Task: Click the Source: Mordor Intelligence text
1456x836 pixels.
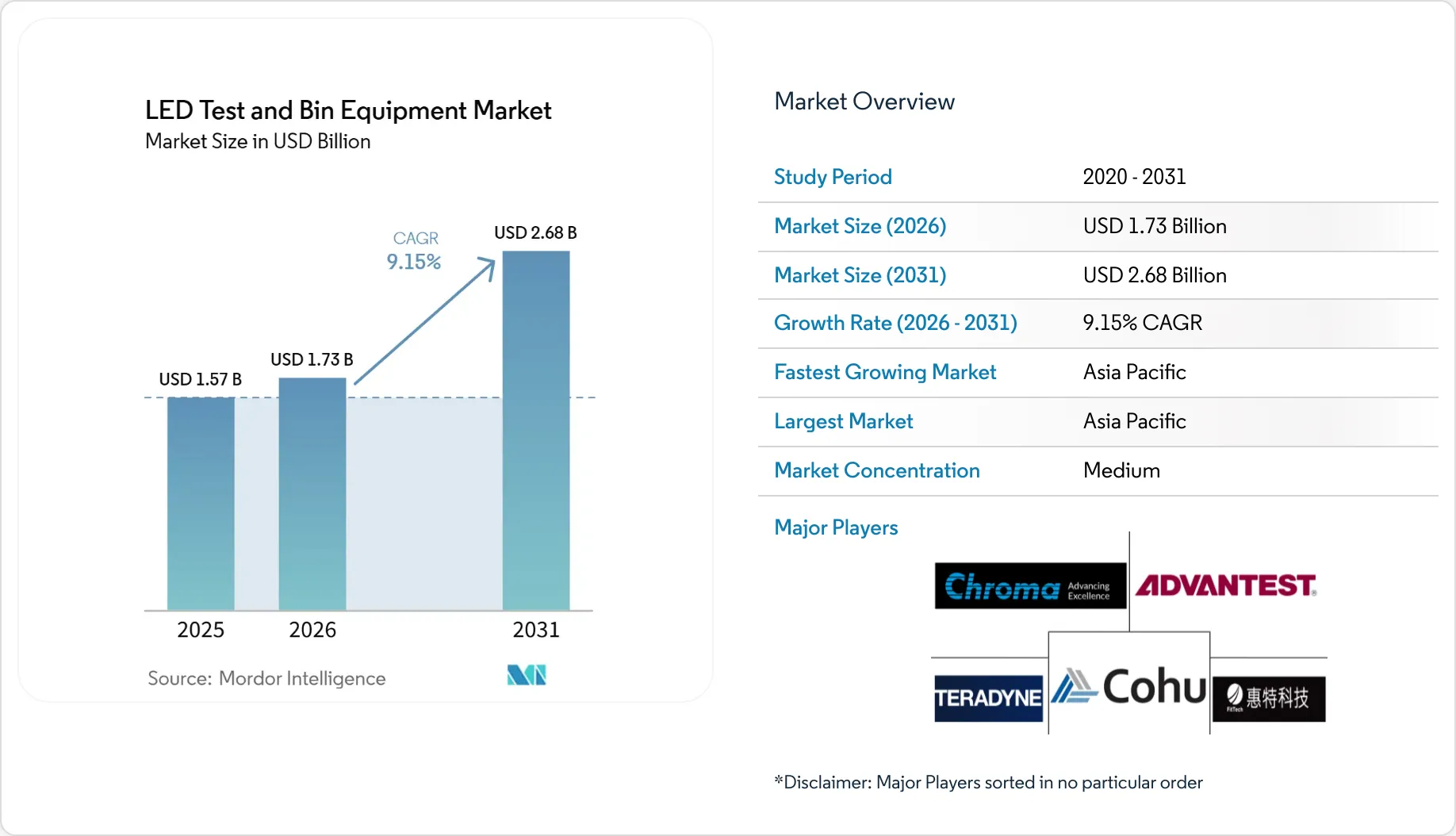Action: pyautogui.click(x=266, y=678)
